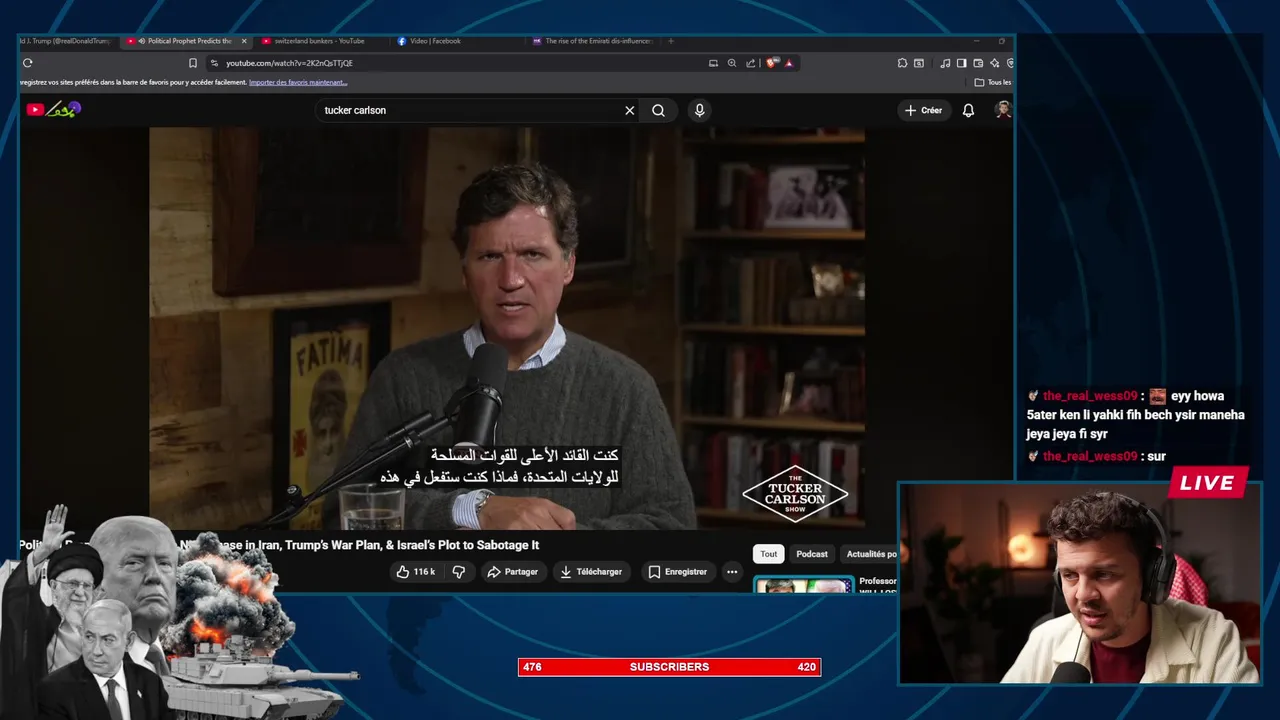Open YouTube notifications bell
This screenshot has width=1280, height=720.
click(968, 110)
